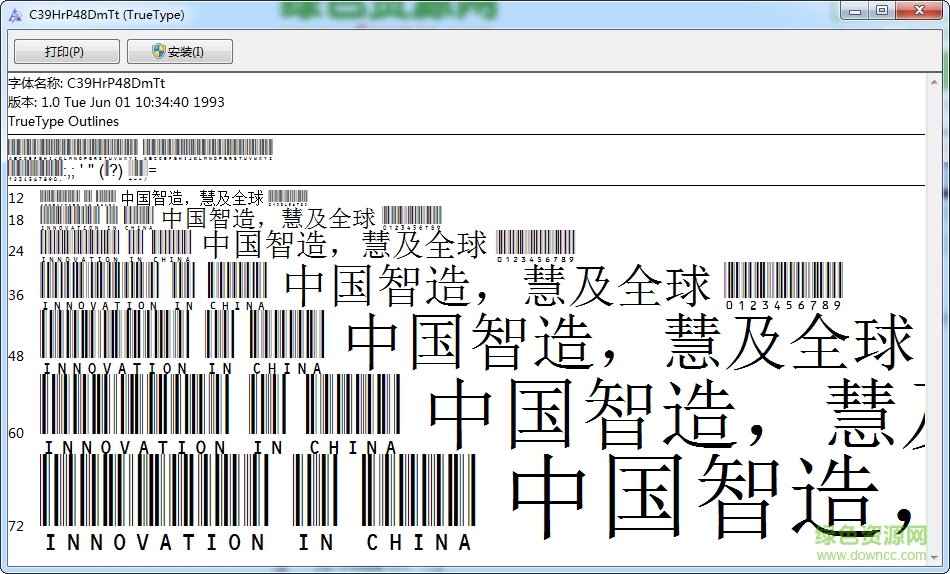The width and height of the screenshot is (950, 574).
Task: Select the font name line 字体名称: C39HrP48DmTt
Action: pyautogui.click(x=87, y=83)
